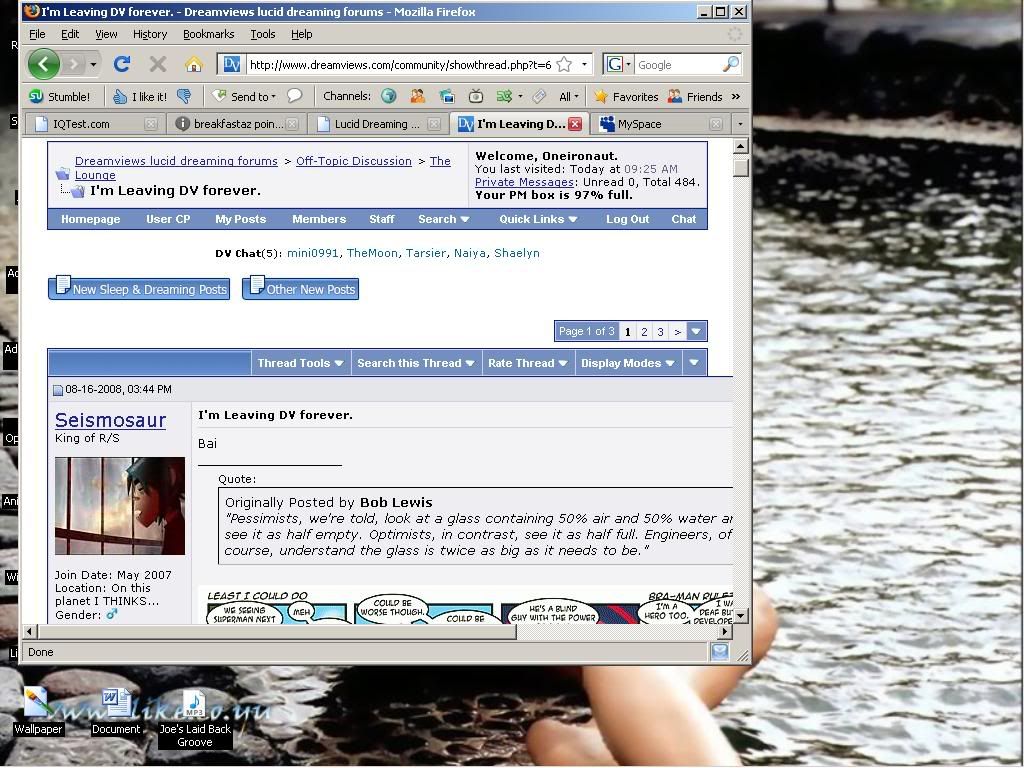Screen dimensions: 1024x768
Task: Select the people channel icon
Action: tap(417, 97)
